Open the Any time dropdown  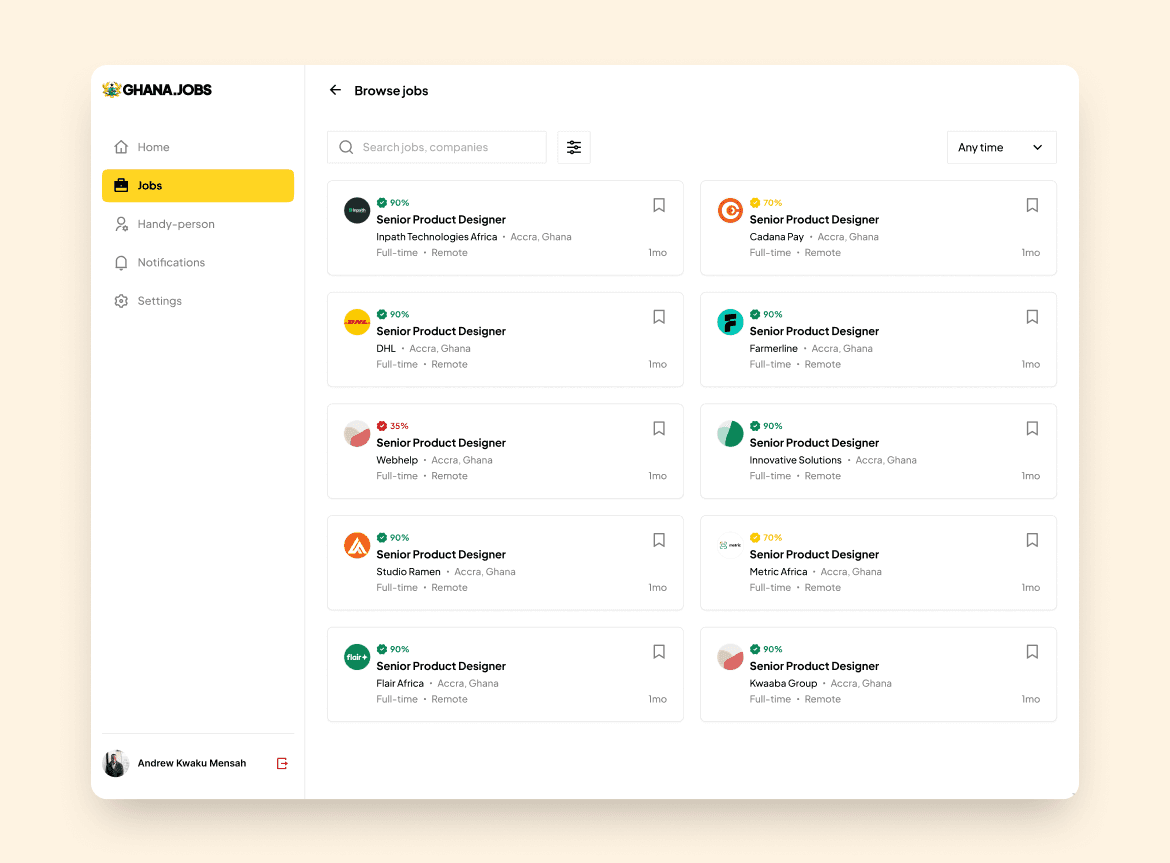coord(1001,147)
